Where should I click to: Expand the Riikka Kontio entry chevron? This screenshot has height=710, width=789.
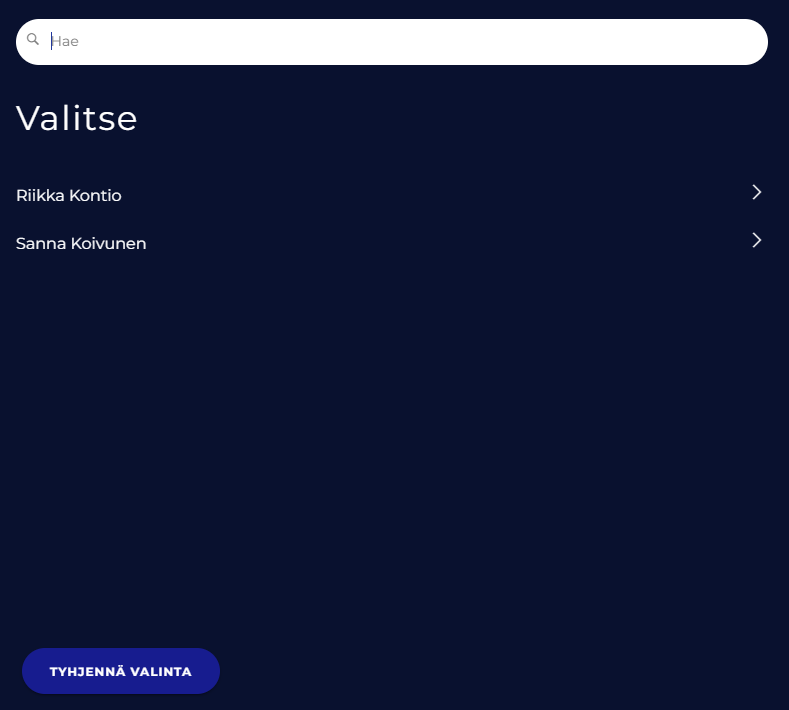(x=757, y=192)
